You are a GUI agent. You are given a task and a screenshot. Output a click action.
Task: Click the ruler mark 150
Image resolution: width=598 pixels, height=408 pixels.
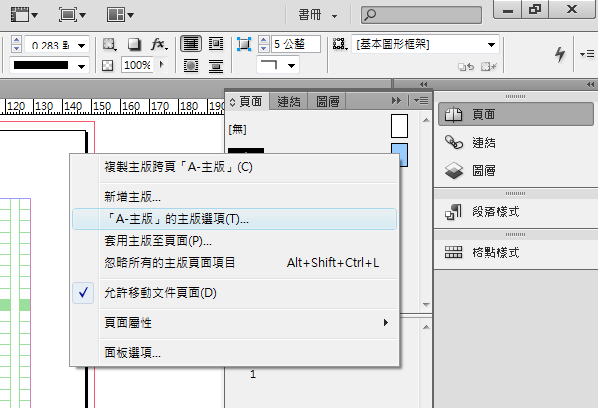[102, 106]
